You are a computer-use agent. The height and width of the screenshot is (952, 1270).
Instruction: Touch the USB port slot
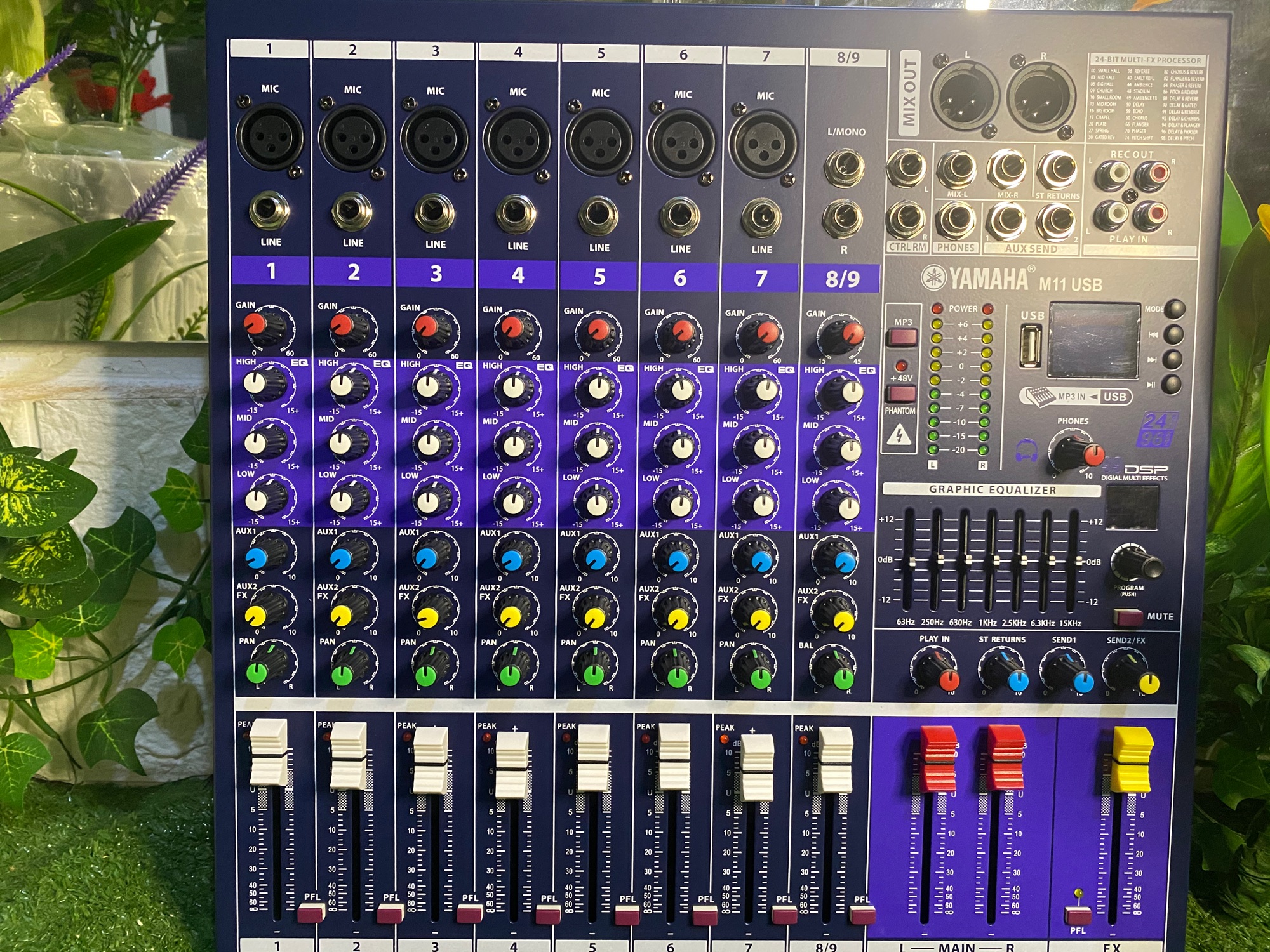tap(1031, 346)
